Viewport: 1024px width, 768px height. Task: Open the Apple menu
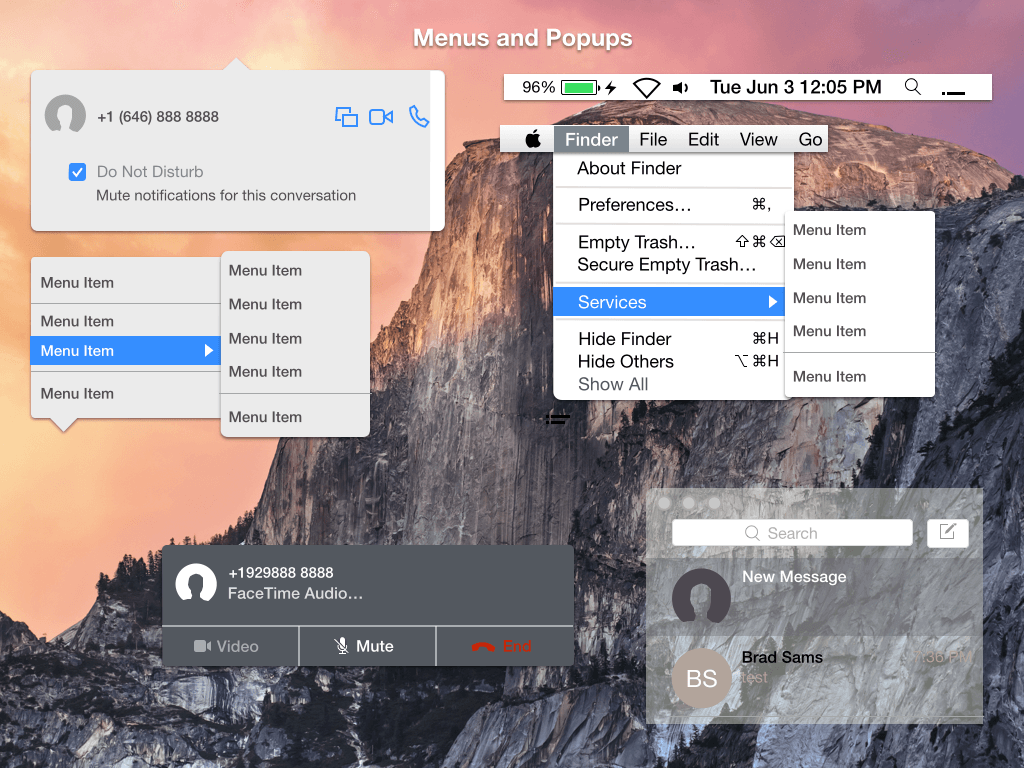point(533,139)
